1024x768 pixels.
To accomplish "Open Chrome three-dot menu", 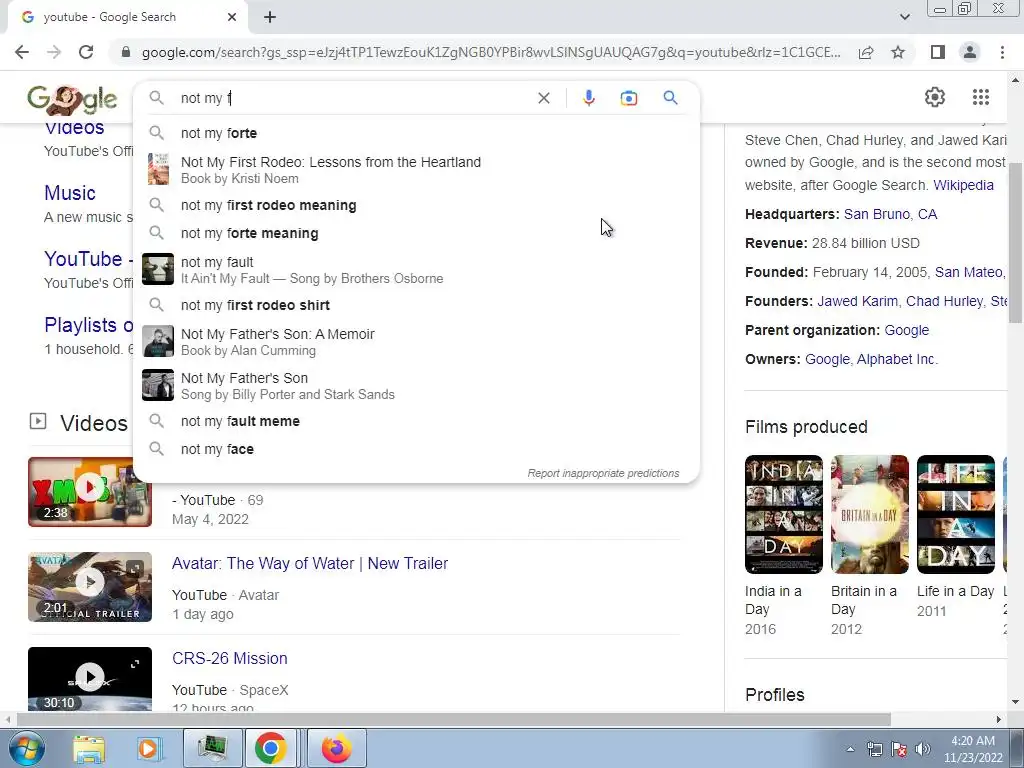I will click(1002, 52).
